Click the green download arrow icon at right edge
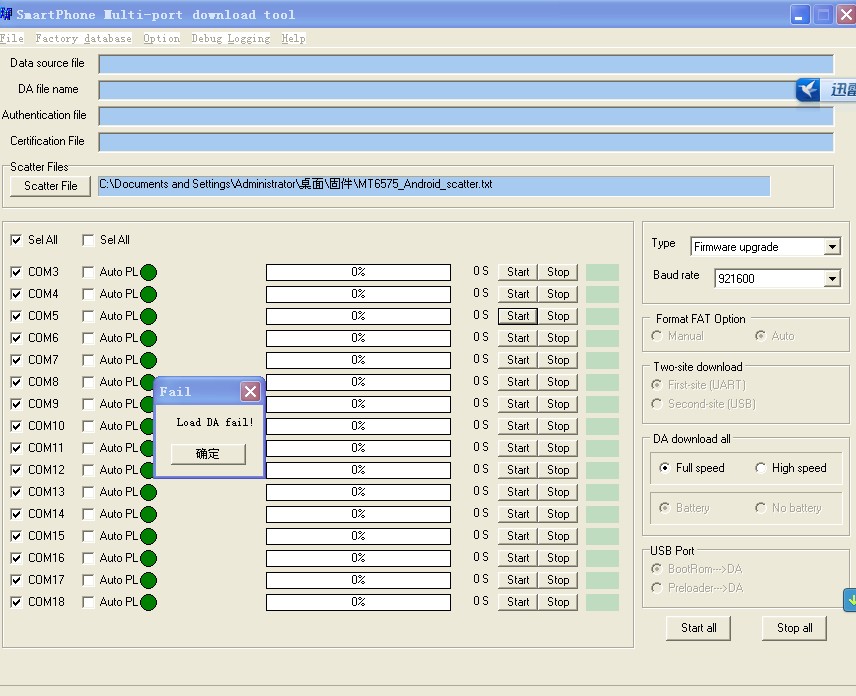 (x=850, y=600)
